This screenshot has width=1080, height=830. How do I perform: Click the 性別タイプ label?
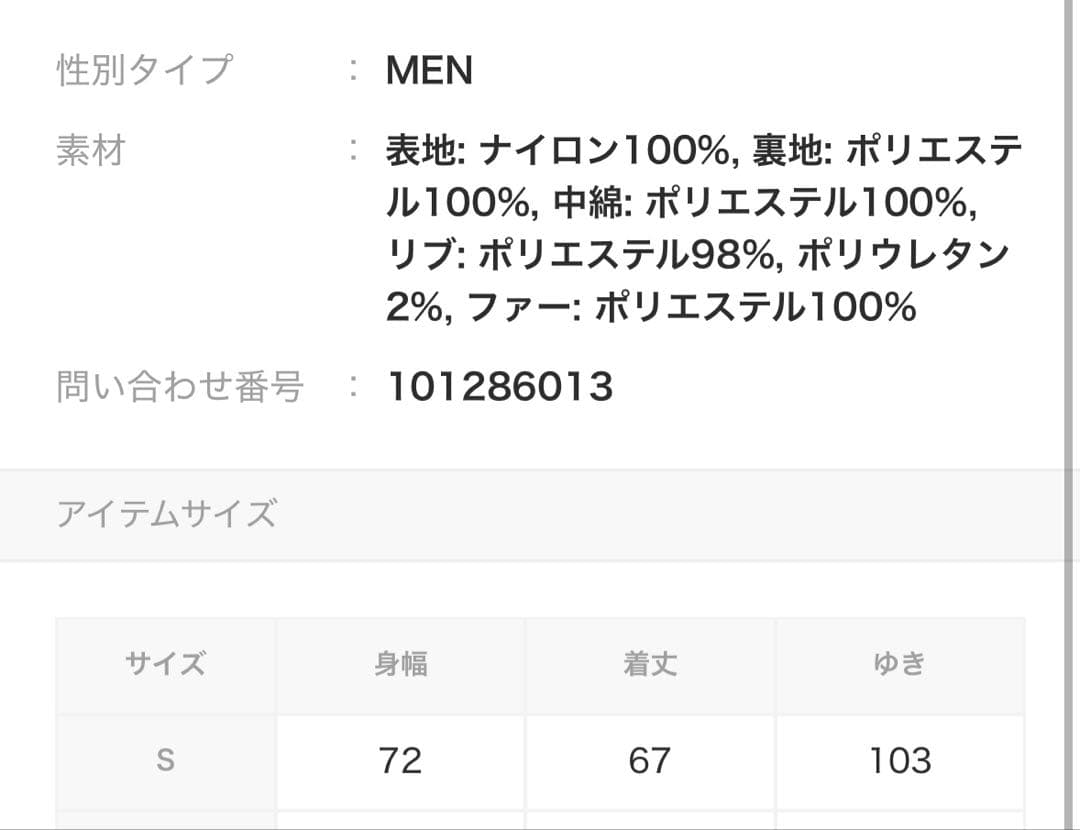tap(144, 71)
